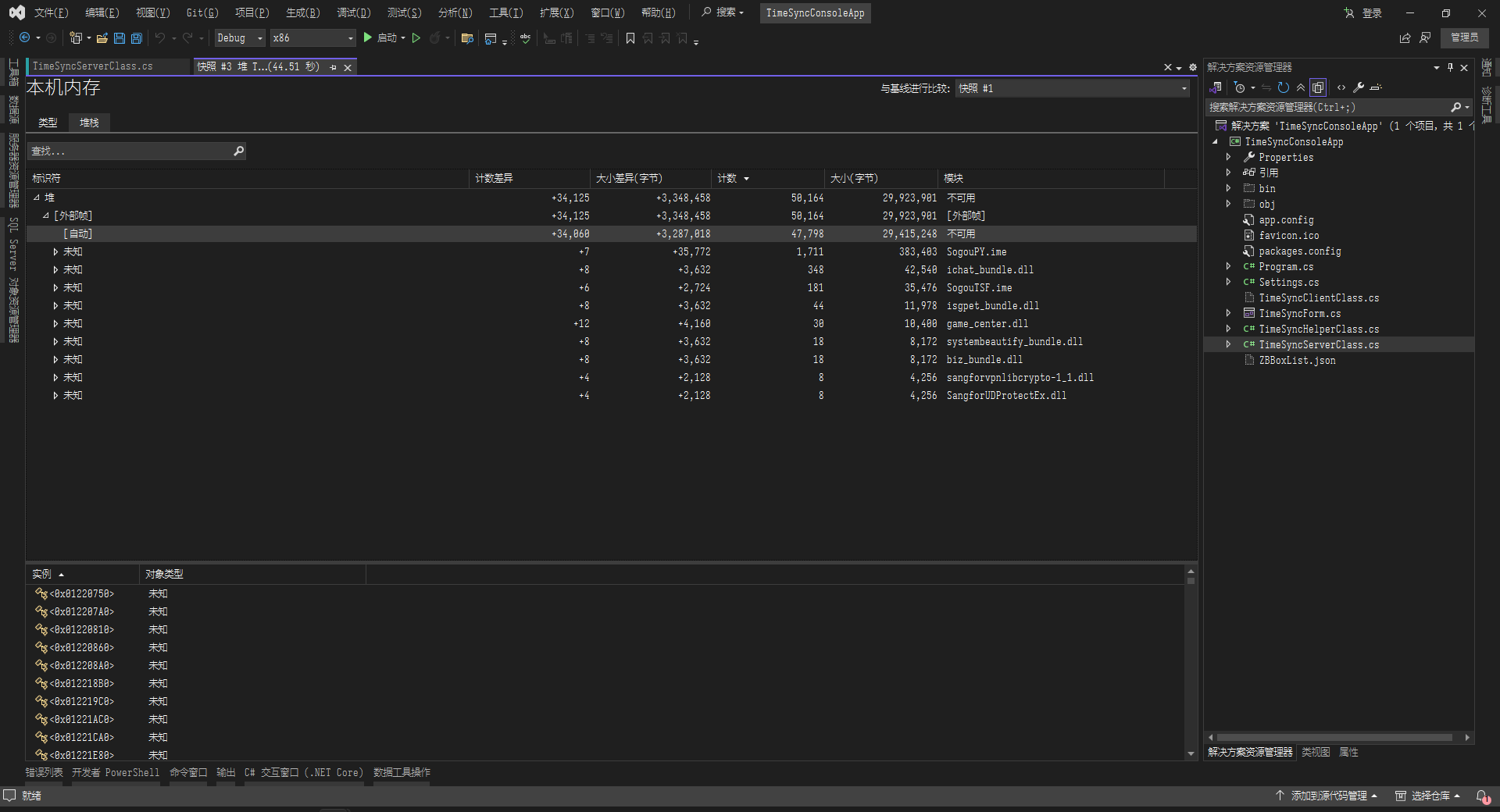Open properties with the wrench icon
1500x812 pixels.
(1359, 87)
